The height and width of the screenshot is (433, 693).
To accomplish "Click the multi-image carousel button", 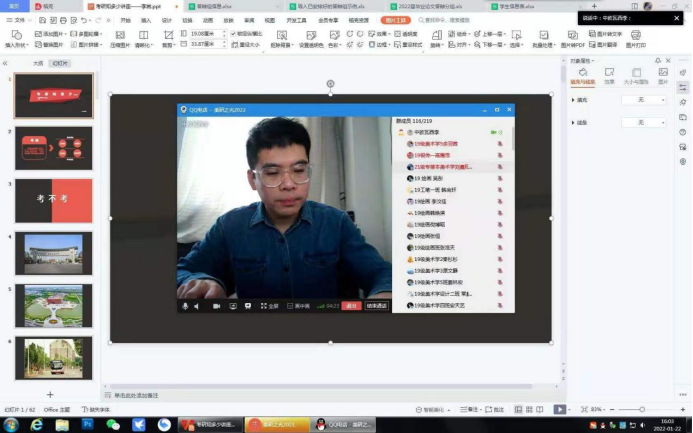I will tap(85, 34).
